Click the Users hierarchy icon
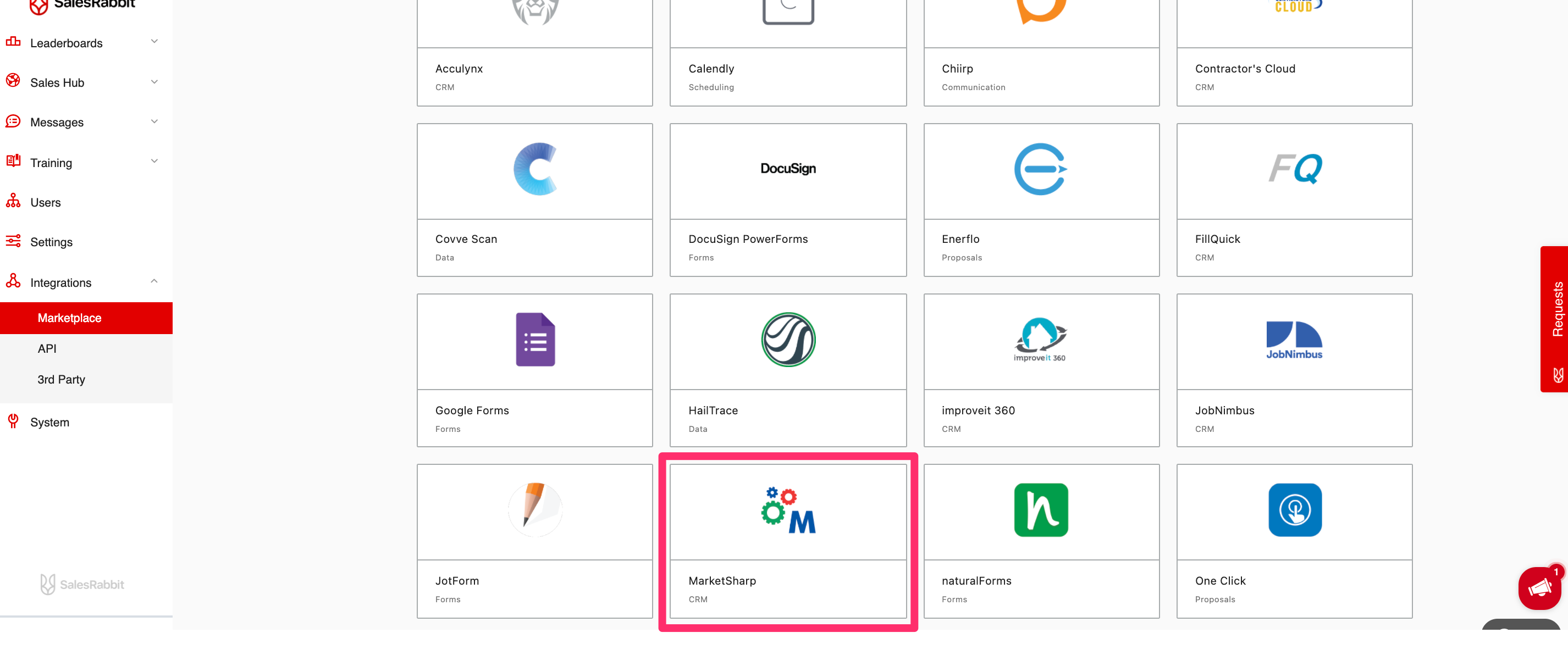Viewport: 1568px width, 655px height. (13, 201)
